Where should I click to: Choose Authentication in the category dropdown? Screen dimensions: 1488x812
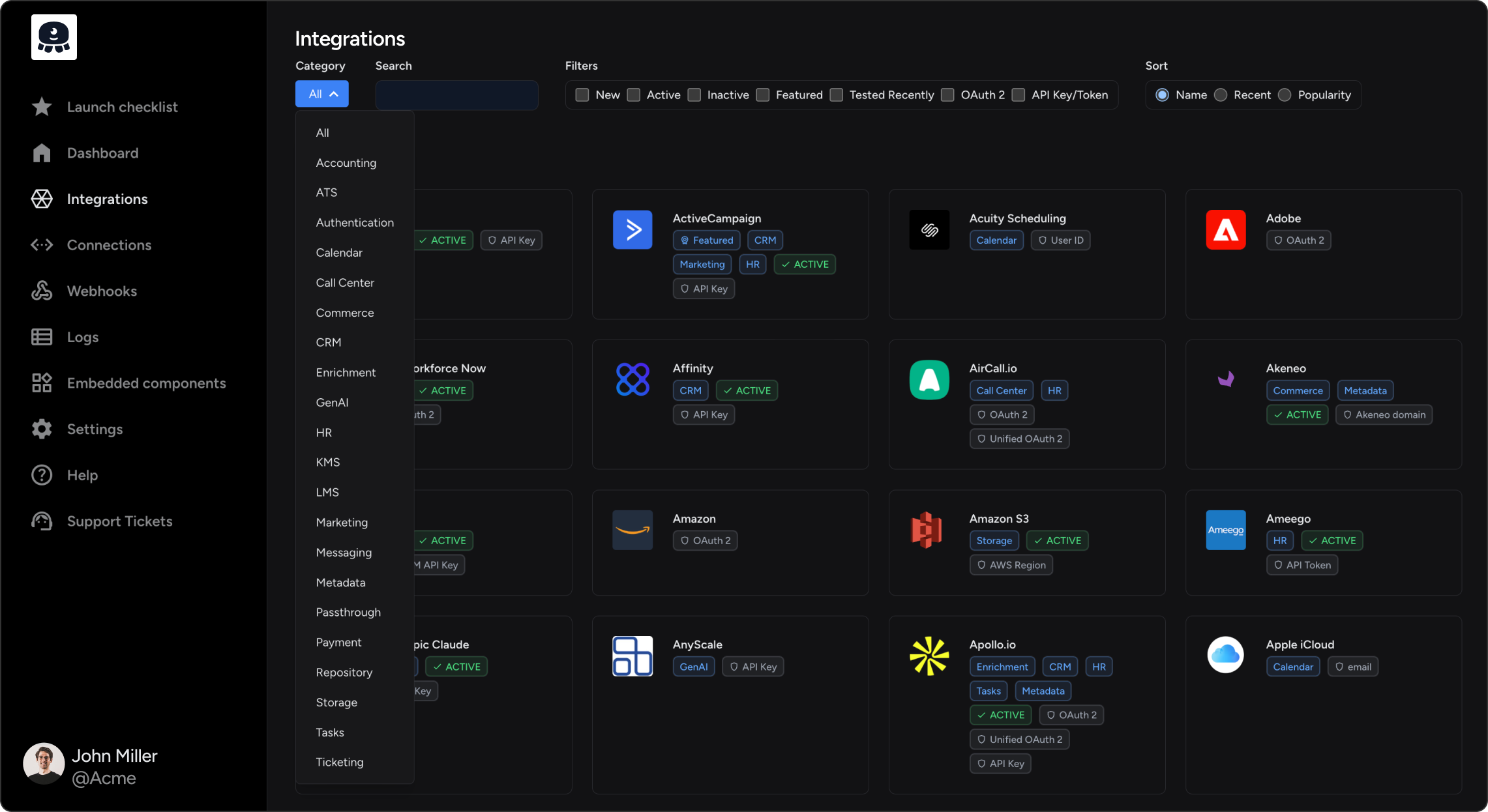(355, 222)
